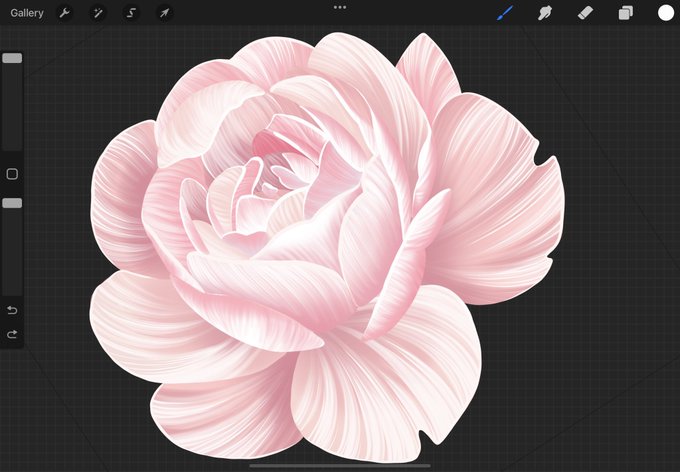680x472 pixels.
Task: Open the Layers panel
Action: [x=625, y=13]
